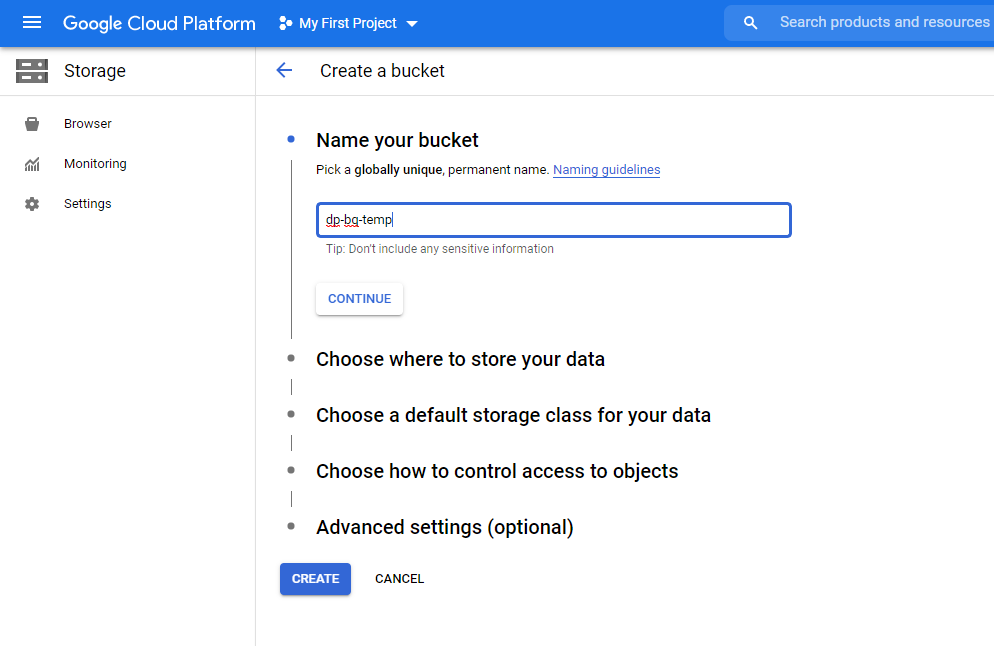This screenshot has width=994, height=646.
Task: Click the Storage product icon
Action: (32, 71)
